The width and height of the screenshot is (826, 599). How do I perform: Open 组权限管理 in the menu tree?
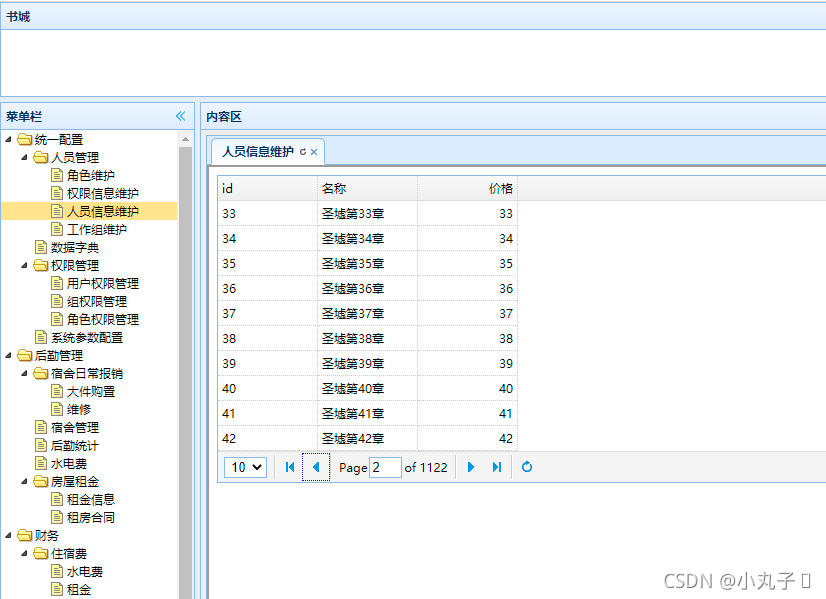pyautogui.click(x=97, y=301)
